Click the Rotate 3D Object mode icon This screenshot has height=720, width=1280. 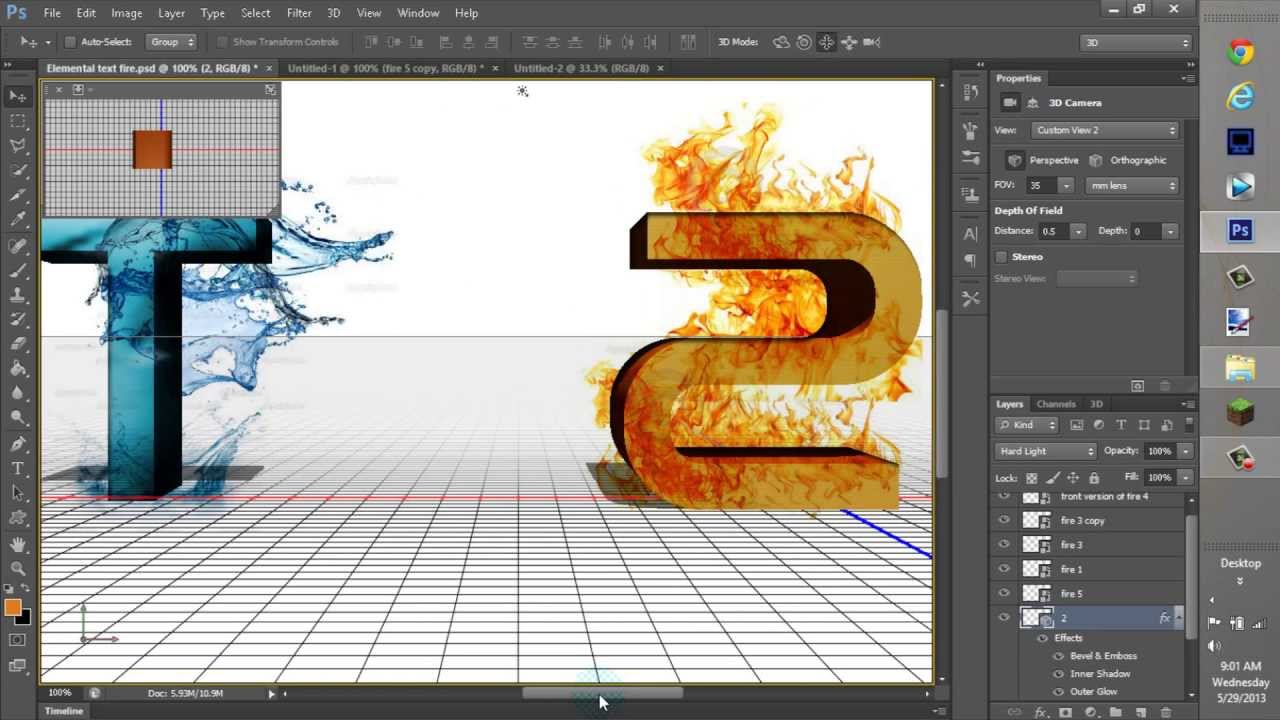tap(781, 42)
